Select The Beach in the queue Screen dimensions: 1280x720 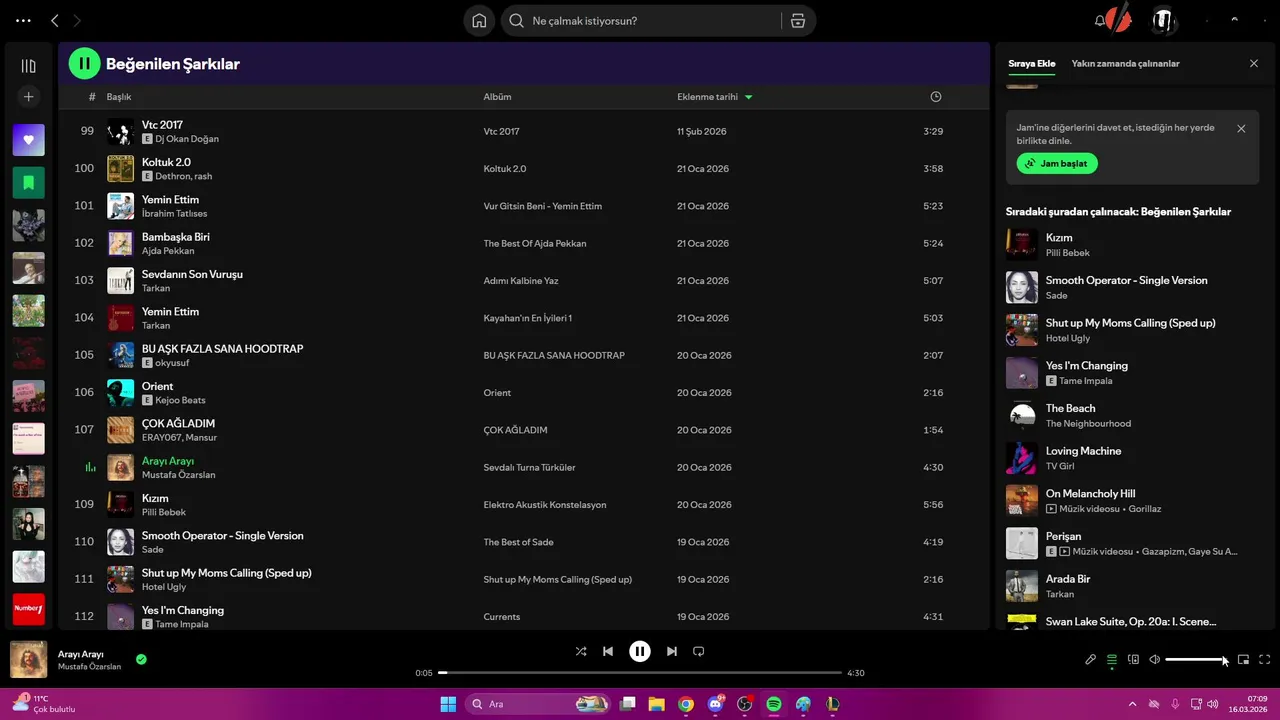point(1132,415)
